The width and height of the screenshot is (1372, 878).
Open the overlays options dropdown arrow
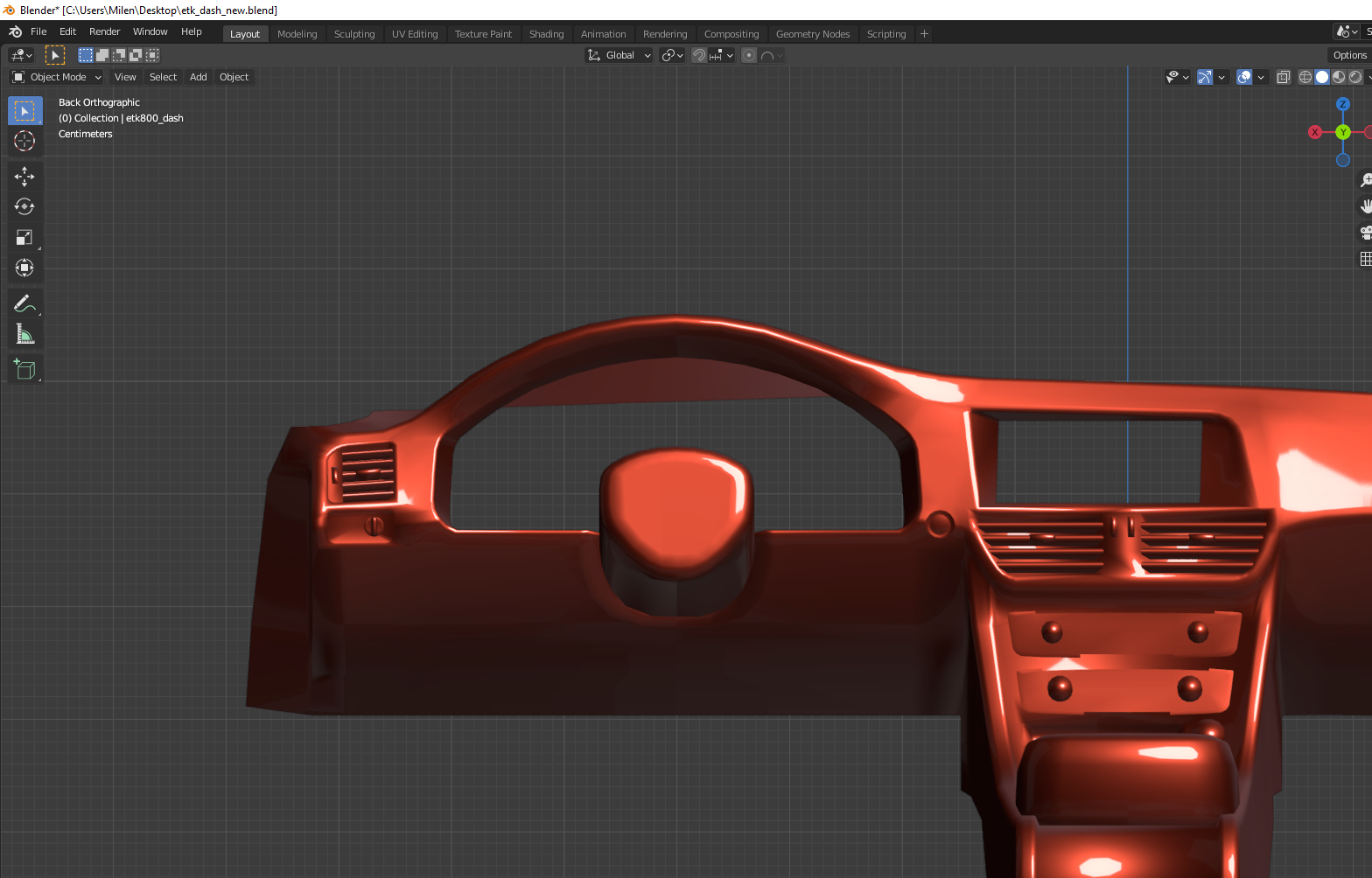click(x=1261, y=77)
